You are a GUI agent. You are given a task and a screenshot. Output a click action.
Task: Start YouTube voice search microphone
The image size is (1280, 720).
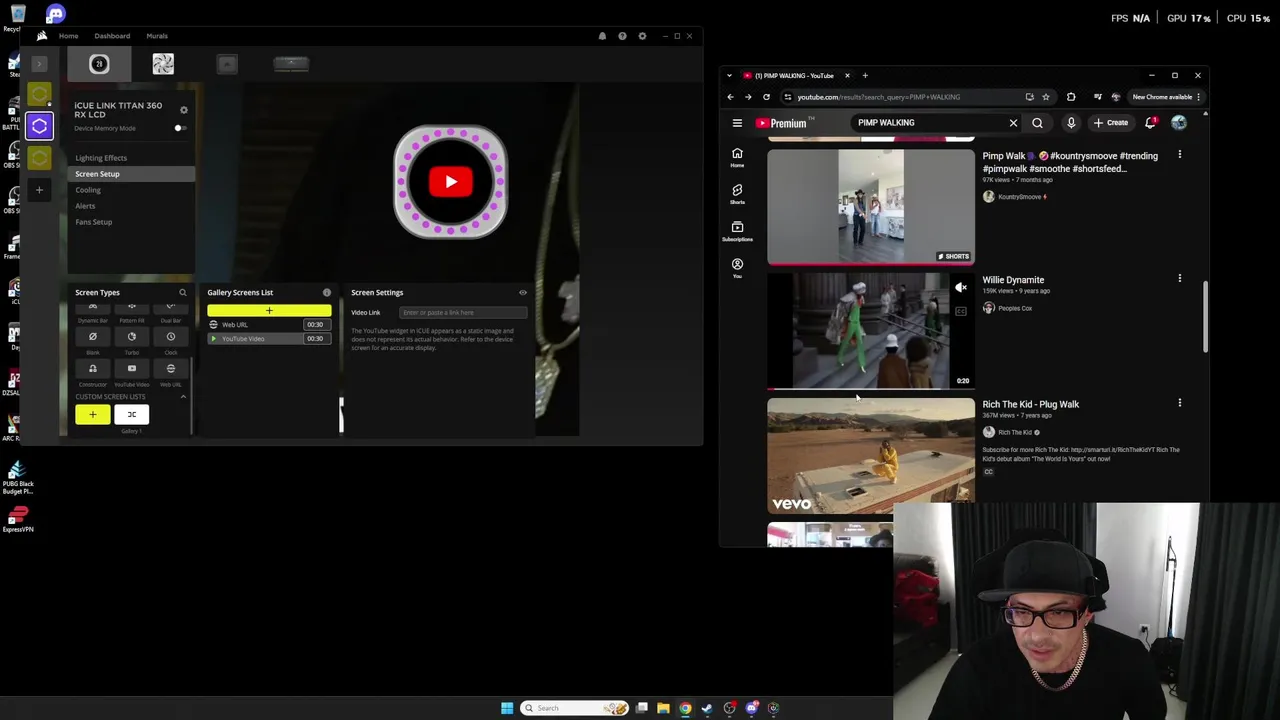[1071, 123]
